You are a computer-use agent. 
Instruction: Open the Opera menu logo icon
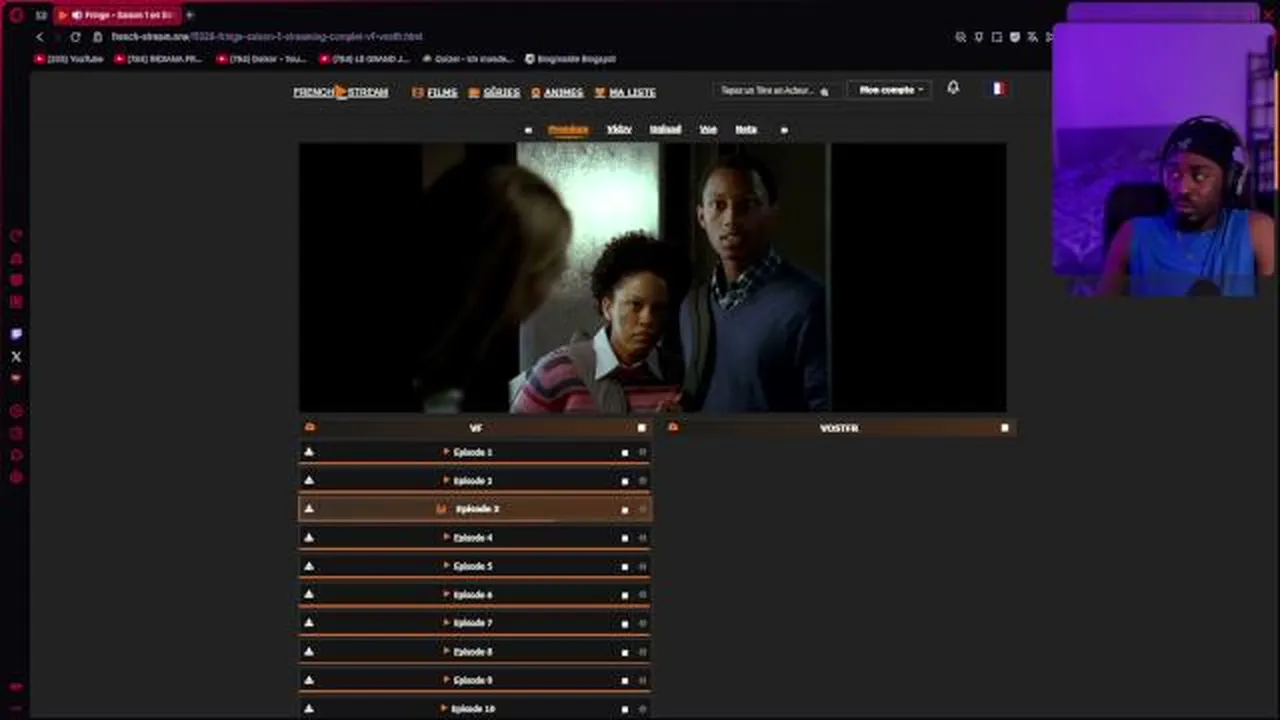[16, 15]
